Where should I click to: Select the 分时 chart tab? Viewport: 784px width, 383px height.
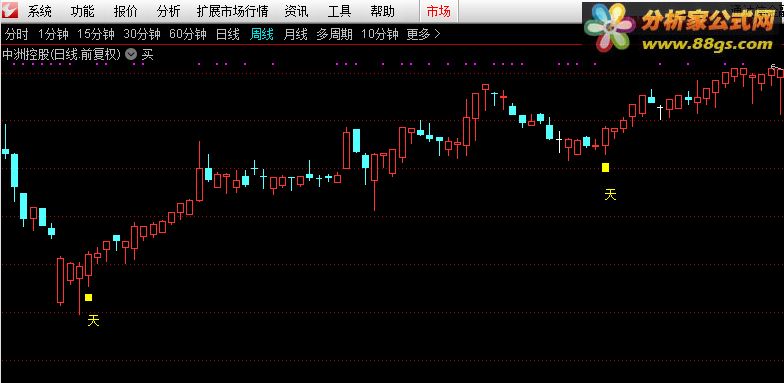16,34
